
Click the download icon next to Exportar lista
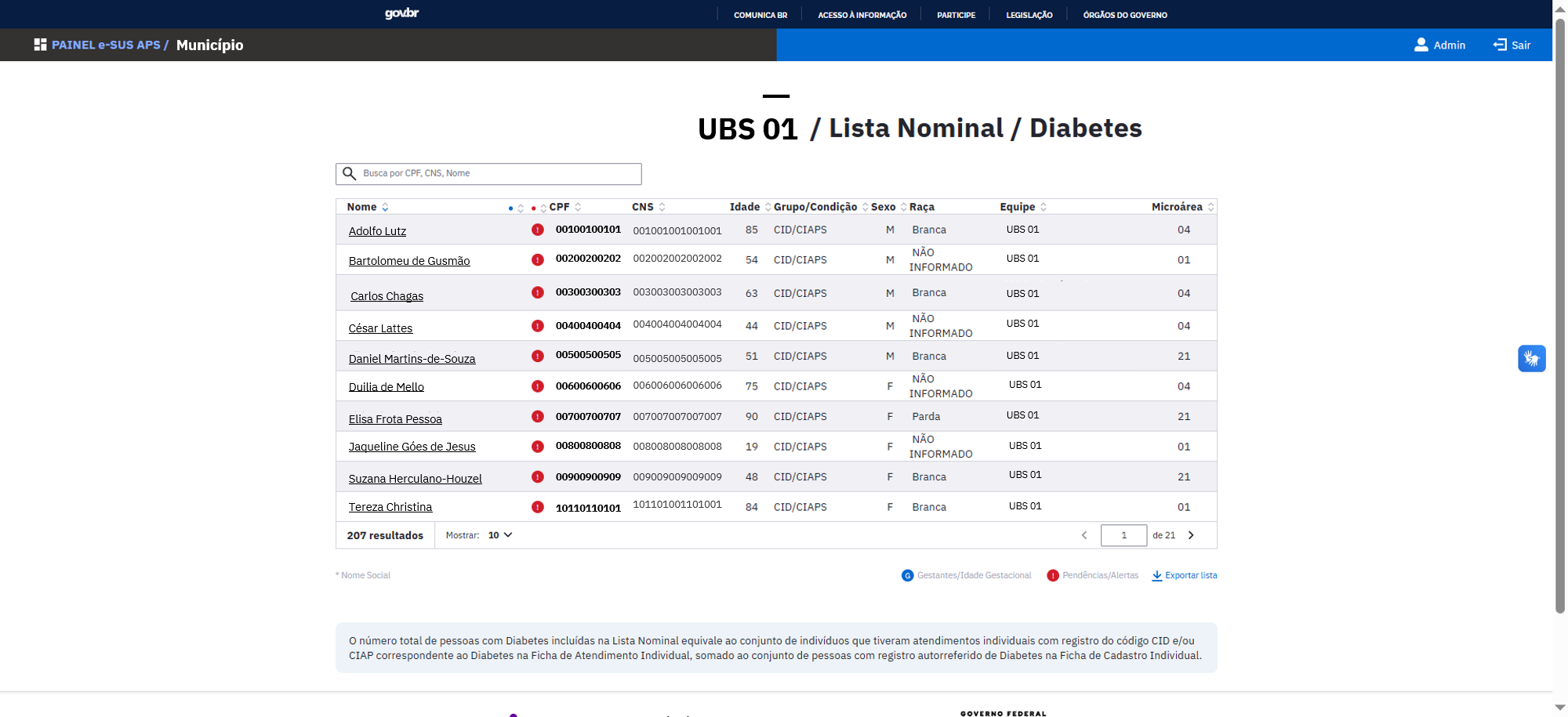[x=1158, y=575]
